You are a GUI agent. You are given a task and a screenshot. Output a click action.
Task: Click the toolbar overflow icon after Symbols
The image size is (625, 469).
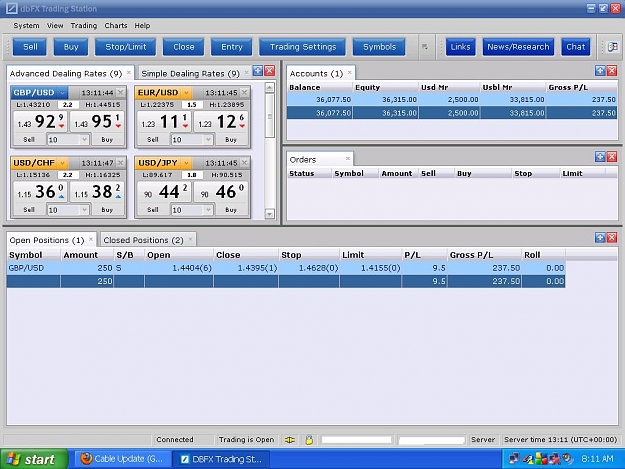click(x=425, y=47)
